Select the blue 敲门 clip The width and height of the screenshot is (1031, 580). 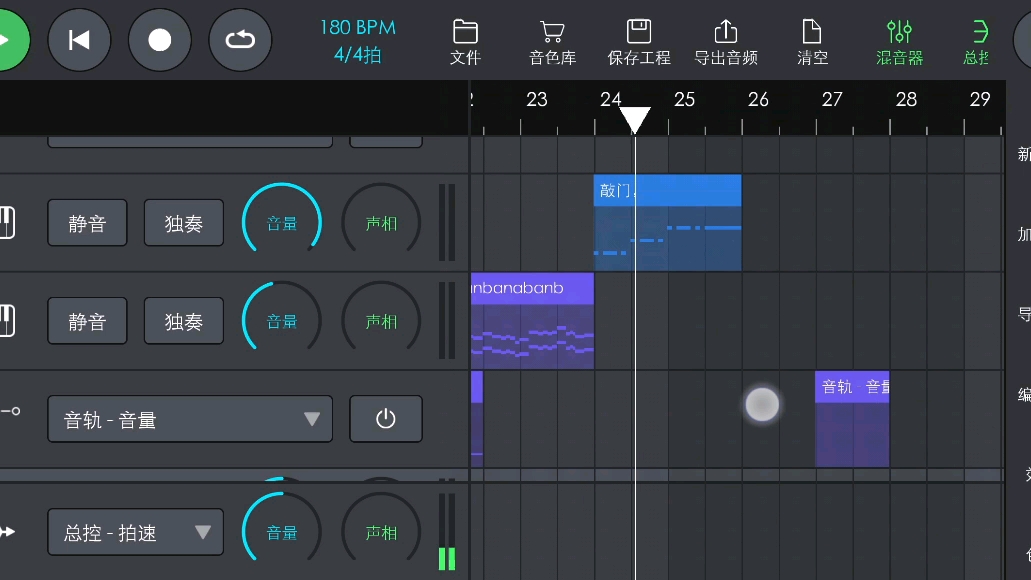point(667,222)
